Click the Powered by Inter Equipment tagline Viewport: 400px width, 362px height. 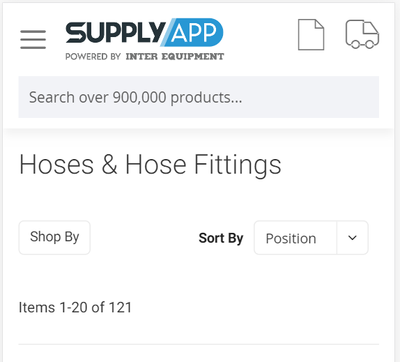click(x=144, y=56)
